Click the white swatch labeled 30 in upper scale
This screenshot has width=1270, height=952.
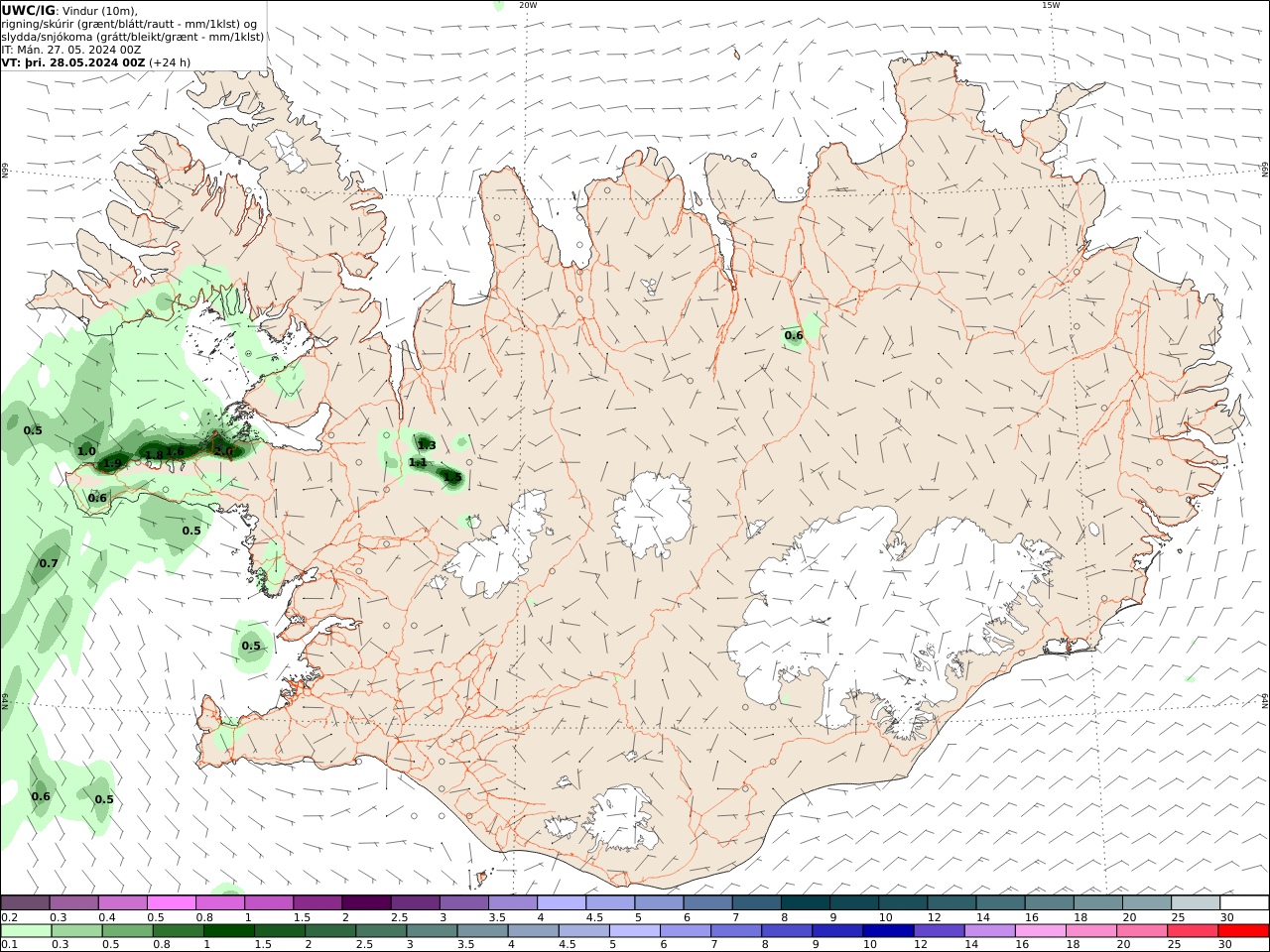coord(1244,902)
